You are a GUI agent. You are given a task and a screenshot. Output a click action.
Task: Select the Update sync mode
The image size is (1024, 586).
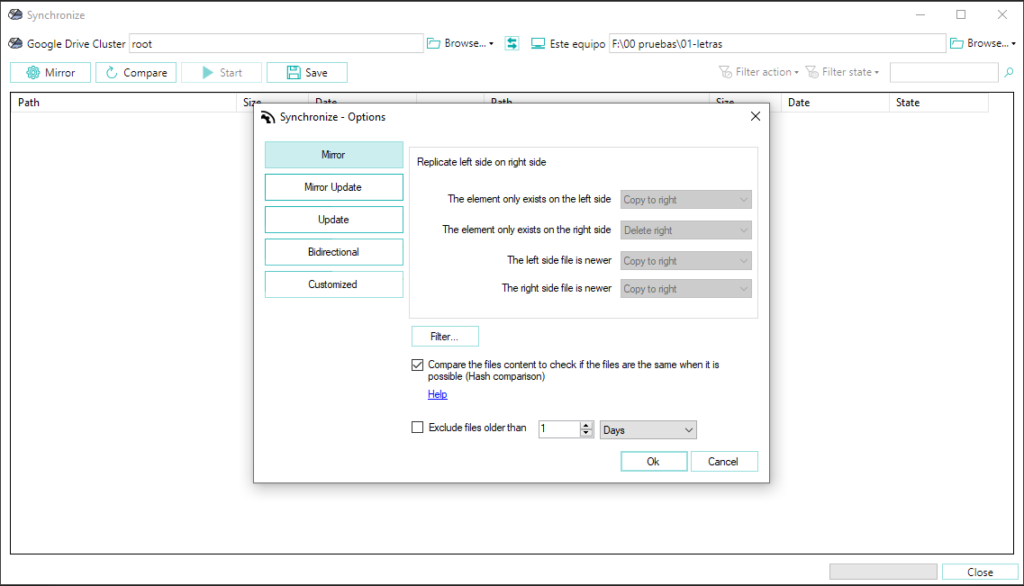coord(334,220)
